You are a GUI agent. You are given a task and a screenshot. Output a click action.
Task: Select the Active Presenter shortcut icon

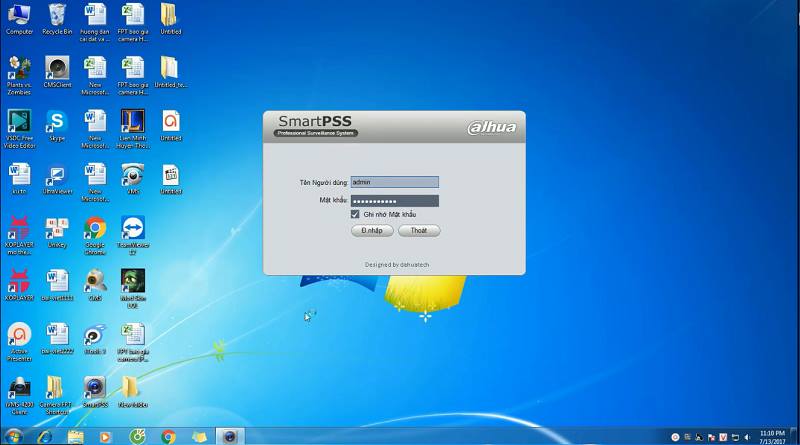[19, 342]
